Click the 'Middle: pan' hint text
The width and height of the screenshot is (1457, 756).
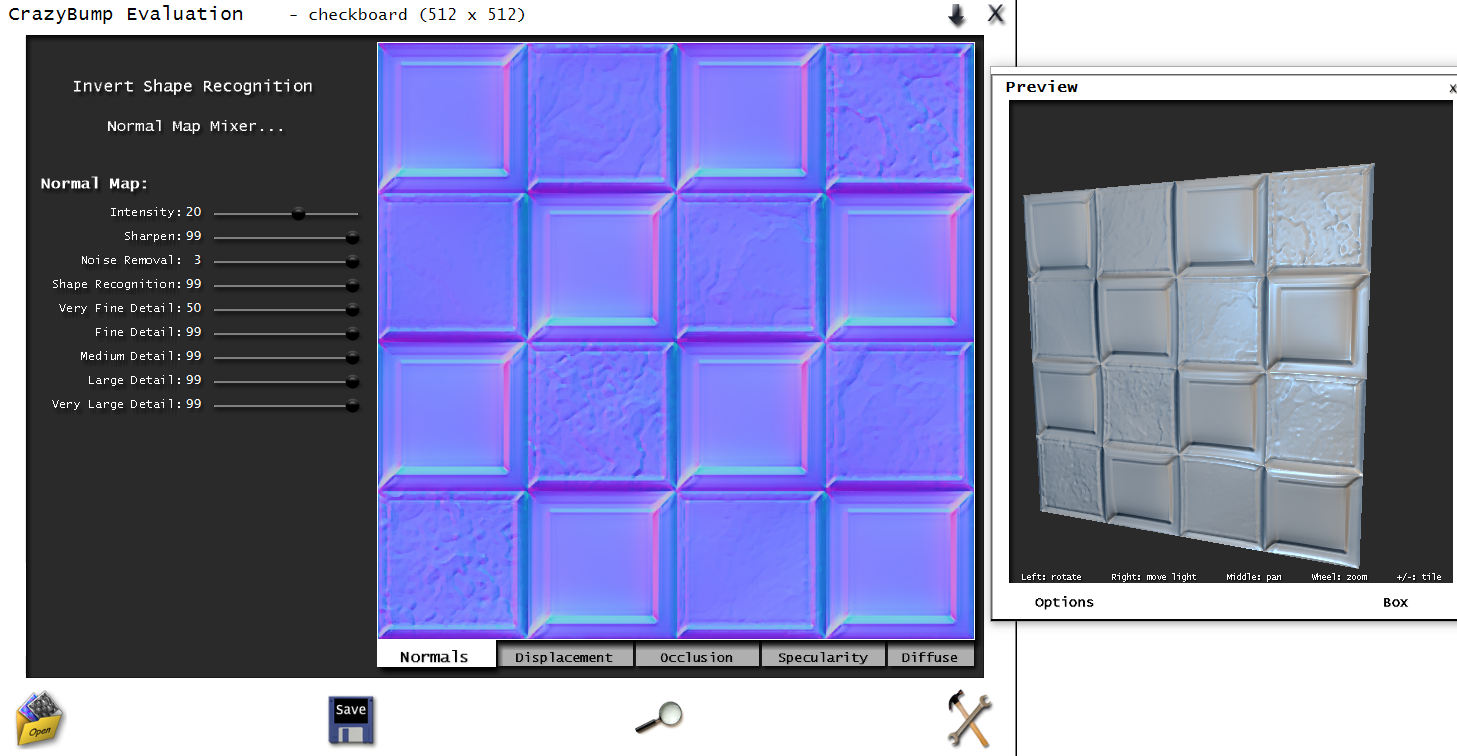(x=1254, y=577)
